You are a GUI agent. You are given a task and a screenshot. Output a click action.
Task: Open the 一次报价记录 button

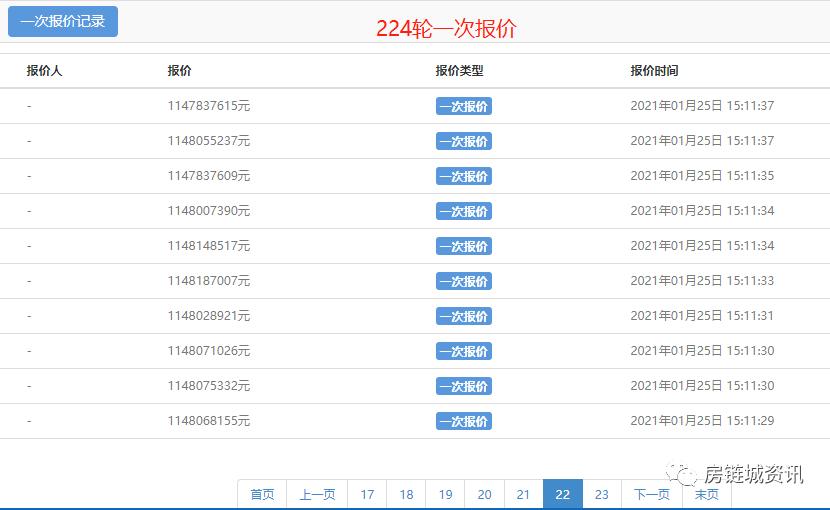(63, 21)
